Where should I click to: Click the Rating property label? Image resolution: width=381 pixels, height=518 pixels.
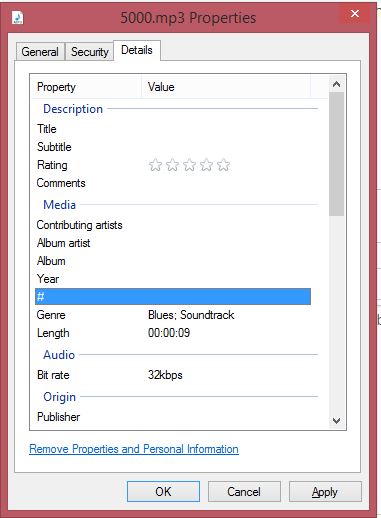click(x=52, y=165)
